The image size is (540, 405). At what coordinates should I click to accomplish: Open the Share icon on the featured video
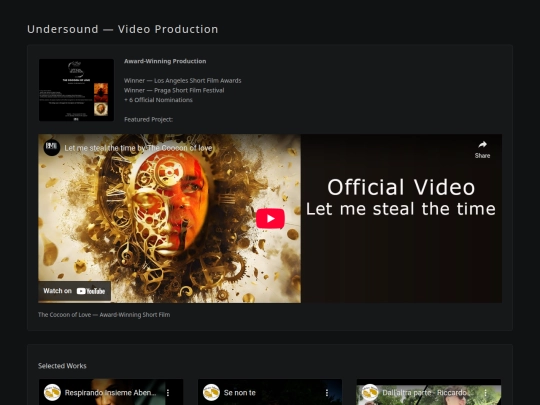pyautogui.click(x=482, y=149)
